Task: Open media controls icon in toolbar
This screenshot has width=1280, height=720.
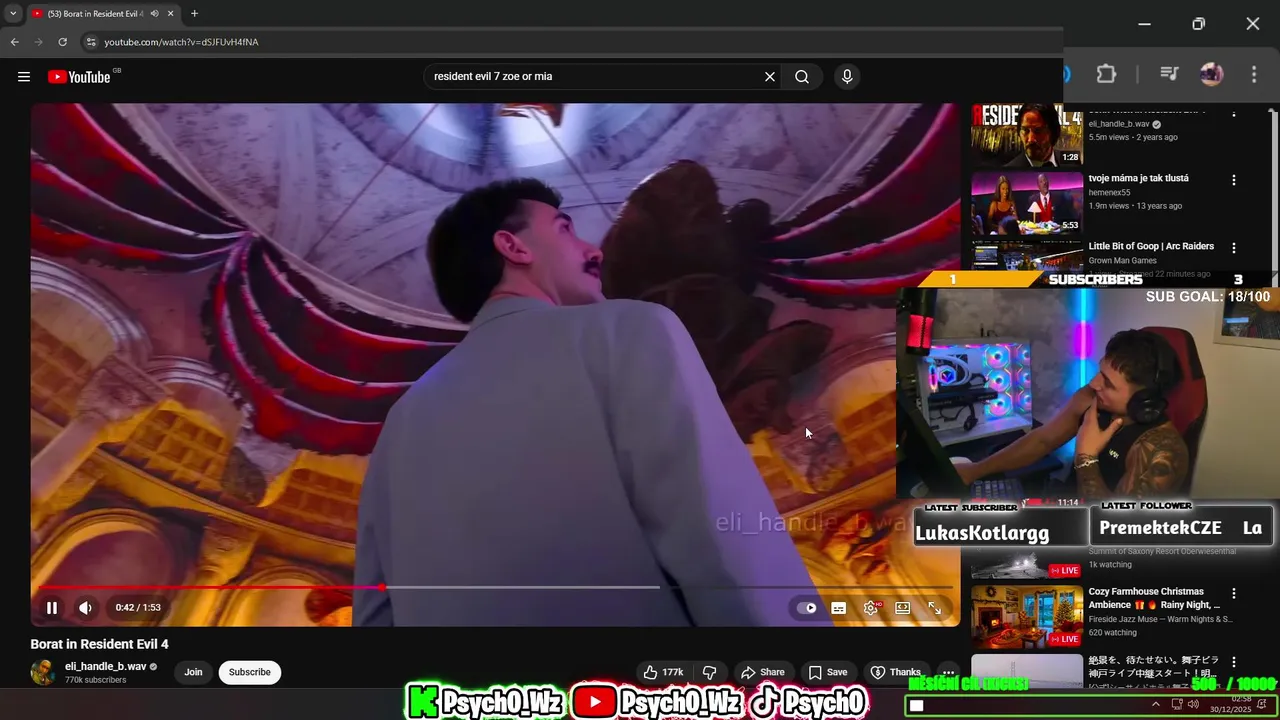Action: tap(1168, 74)
